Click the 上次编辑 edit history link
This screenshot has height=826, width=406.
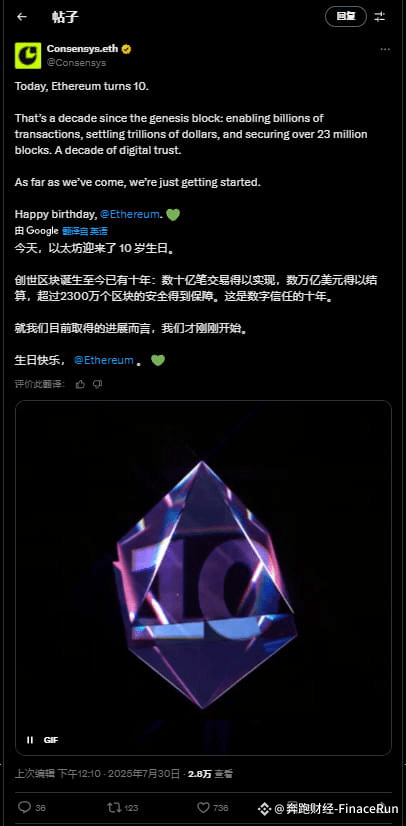click(x=34, y=774)
